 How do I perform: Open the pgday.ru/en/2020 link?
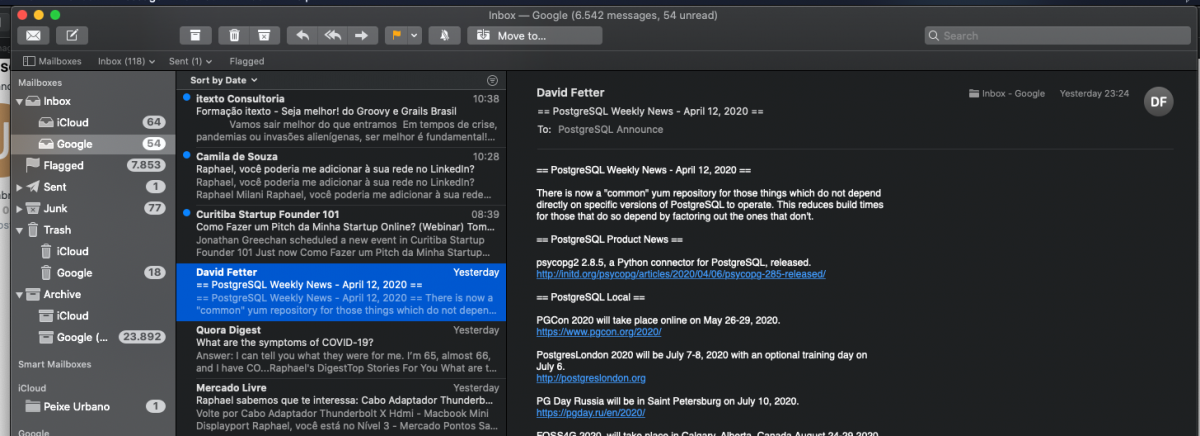pos(591,412)
